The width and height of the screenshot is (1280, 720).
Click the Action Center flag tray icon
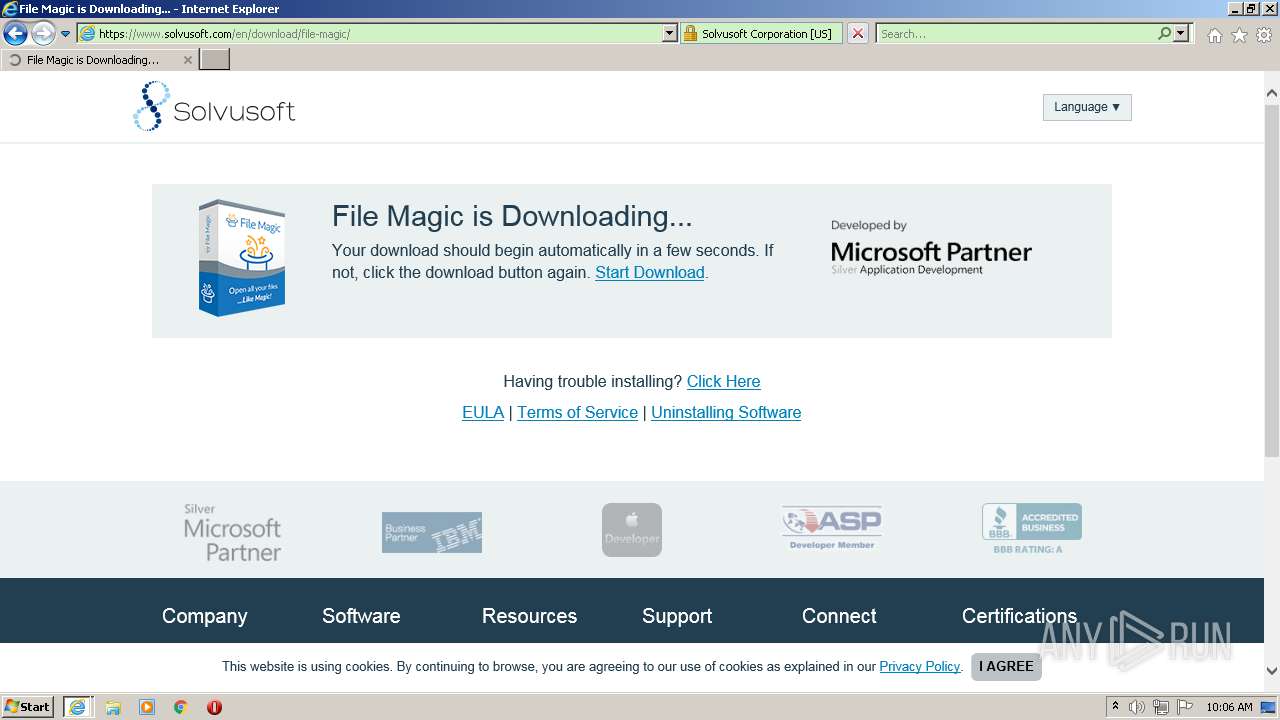1185,707
